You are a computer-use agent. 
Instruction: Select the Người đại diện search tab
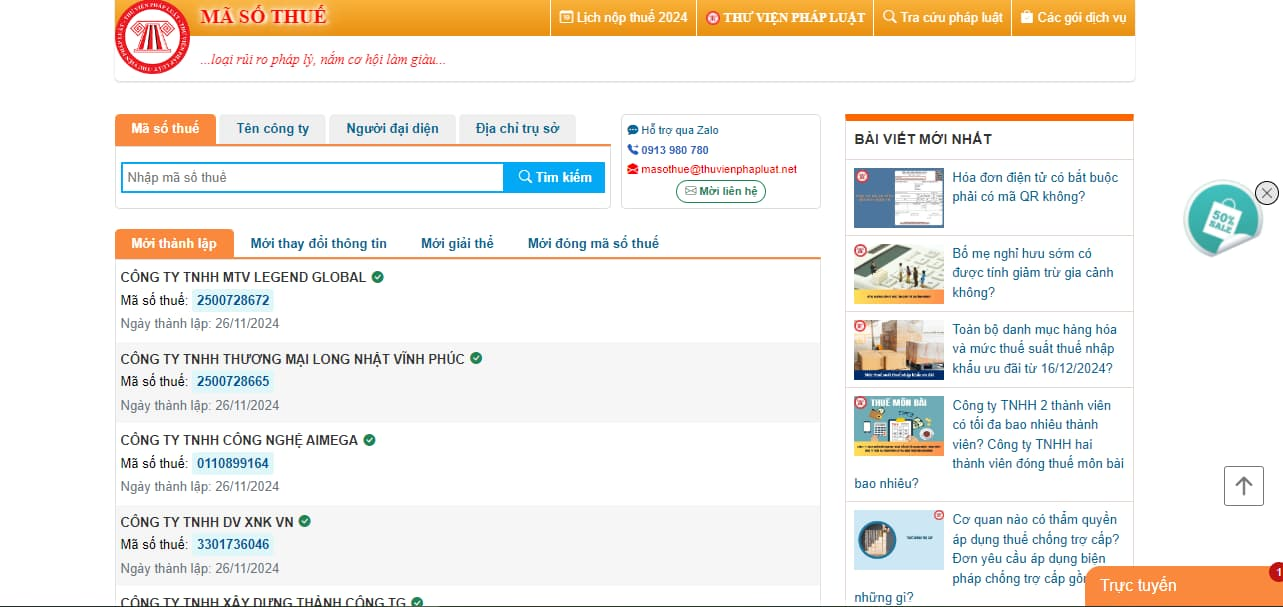coord(392,129)
